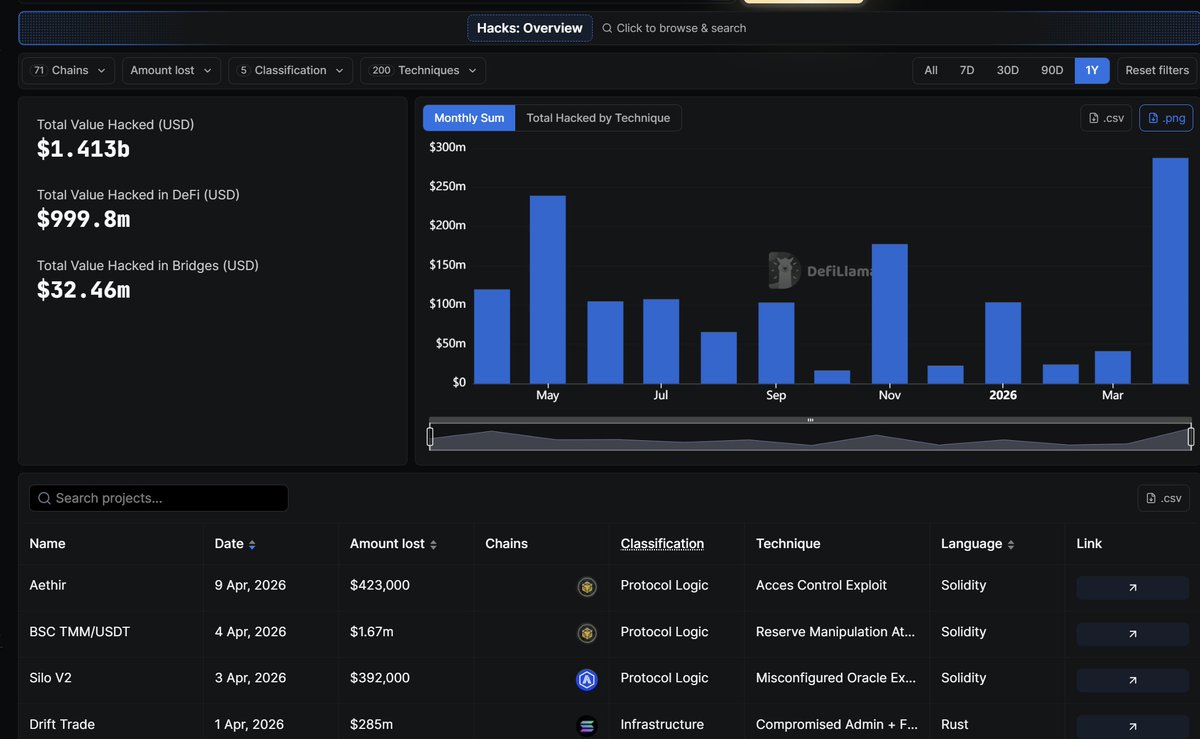This screenshot has height=739, width=1200.
Task: Sort table by Date column arrows
Action: [252, 545]
